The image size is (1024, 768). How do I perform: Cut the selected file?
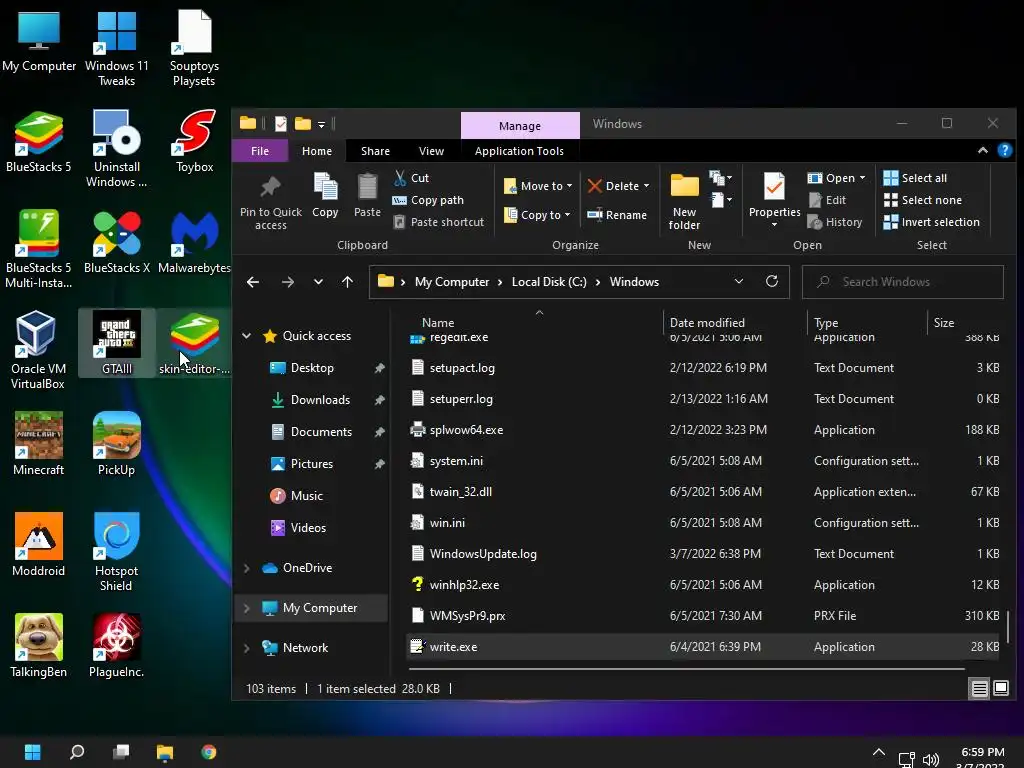coord(411,178)
